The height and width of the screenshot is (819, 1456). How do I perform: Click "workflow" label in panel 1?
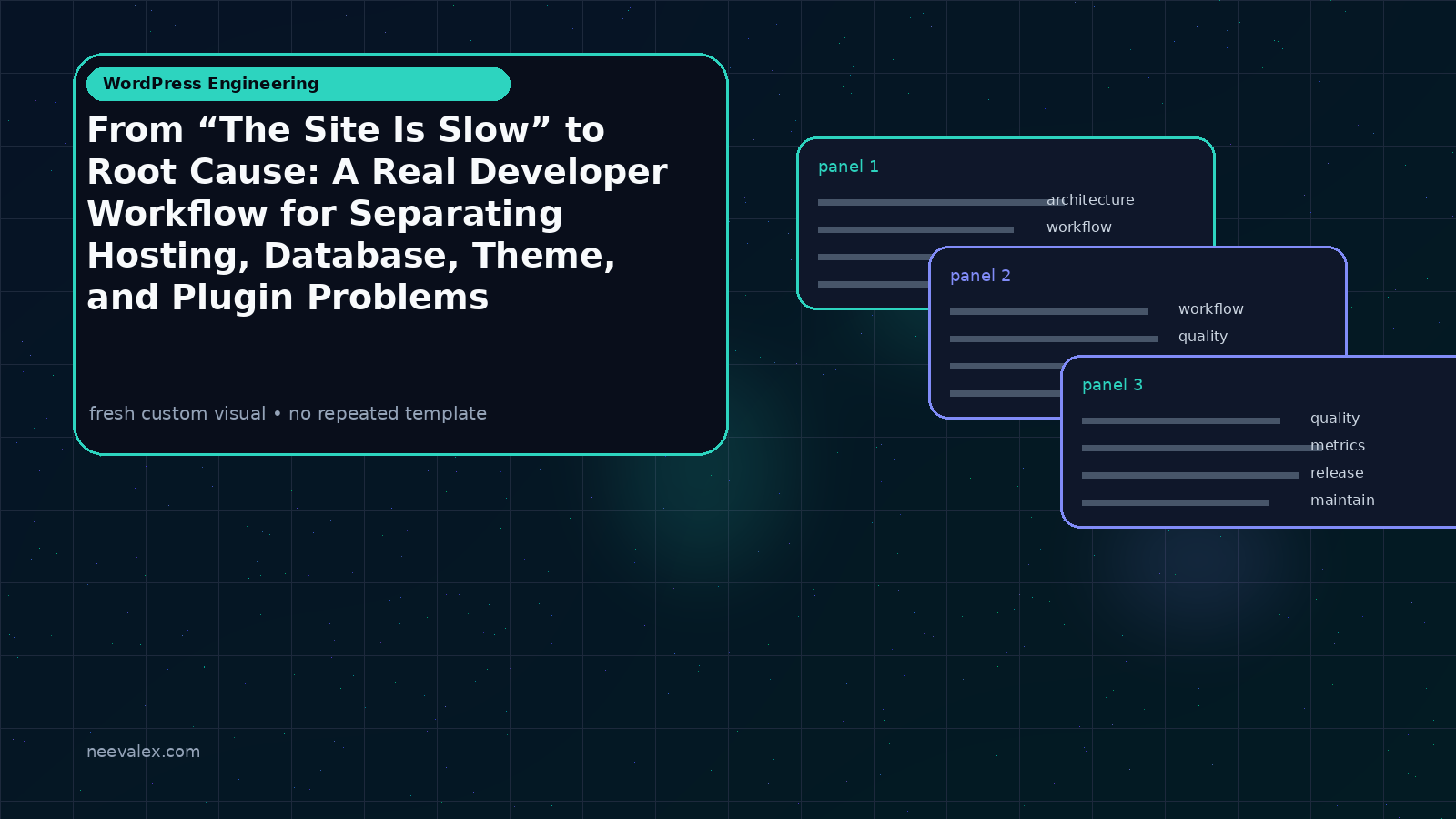1079,227
